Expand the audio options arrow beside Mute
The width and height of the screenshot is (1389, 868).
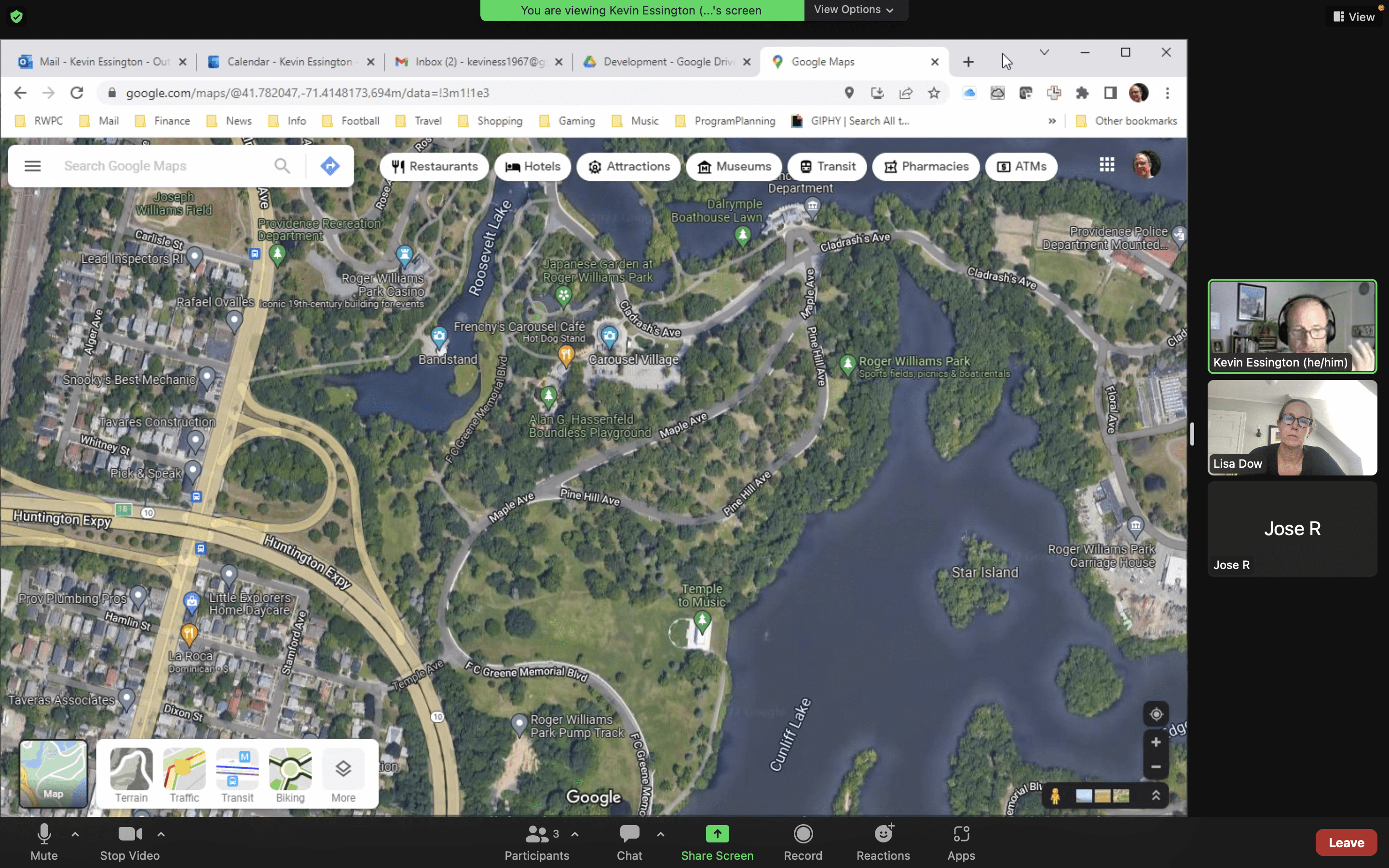point(75,834)
